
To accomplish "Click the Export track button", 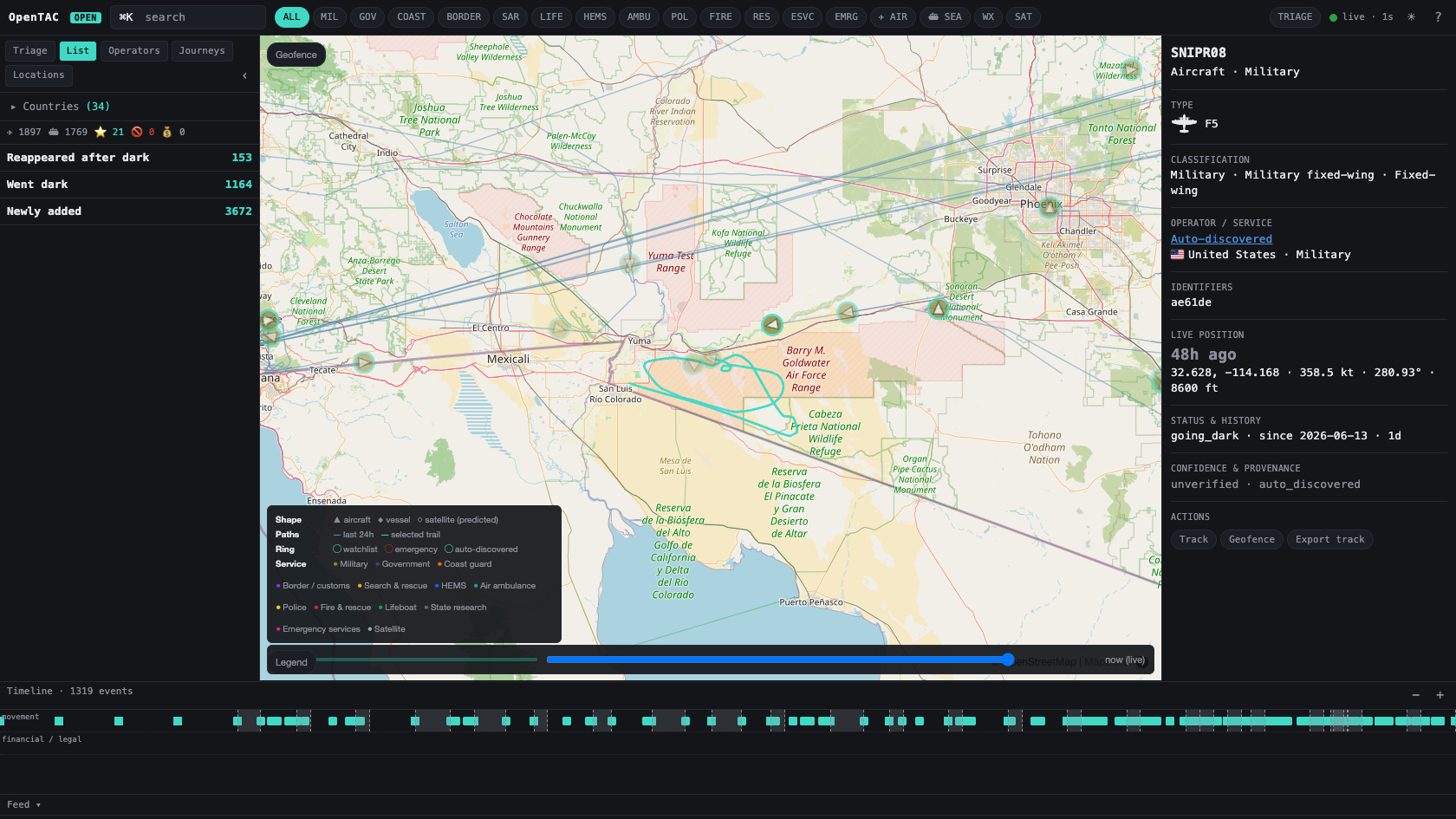I will point(1329,539).
